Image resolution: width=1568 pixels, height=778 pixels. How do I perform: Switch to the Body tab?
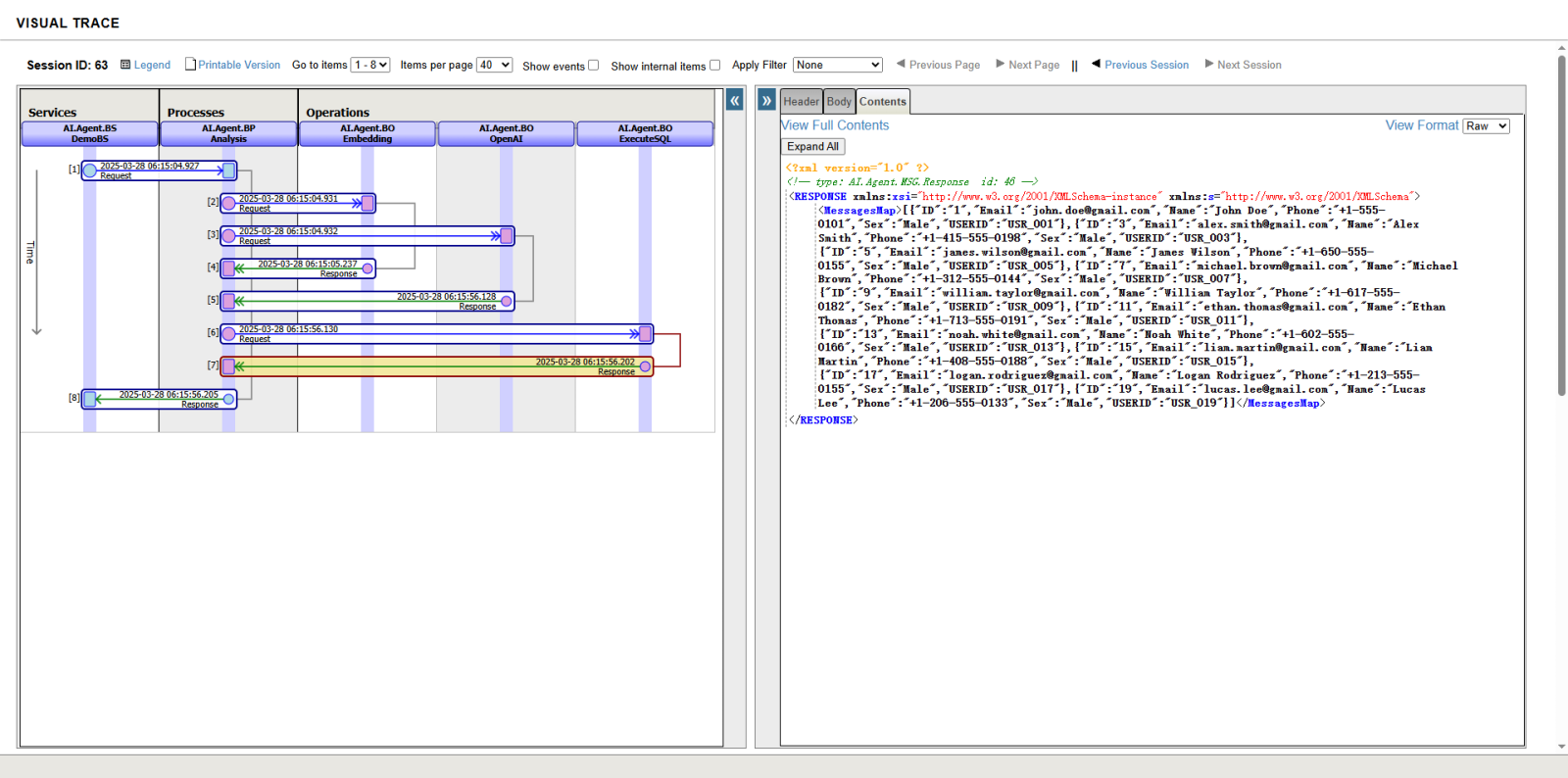coord(839,102)
